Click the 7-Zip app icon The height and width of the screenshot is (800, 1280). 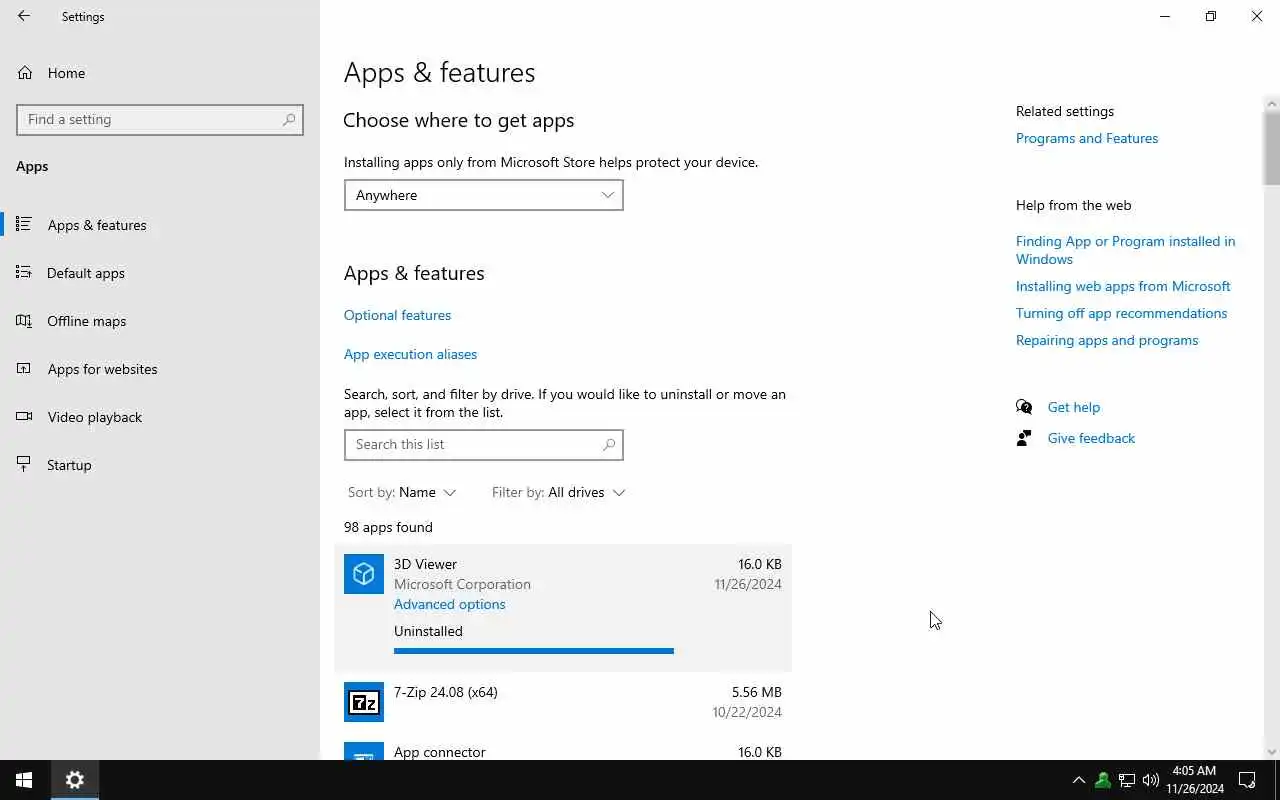(364, 702)
